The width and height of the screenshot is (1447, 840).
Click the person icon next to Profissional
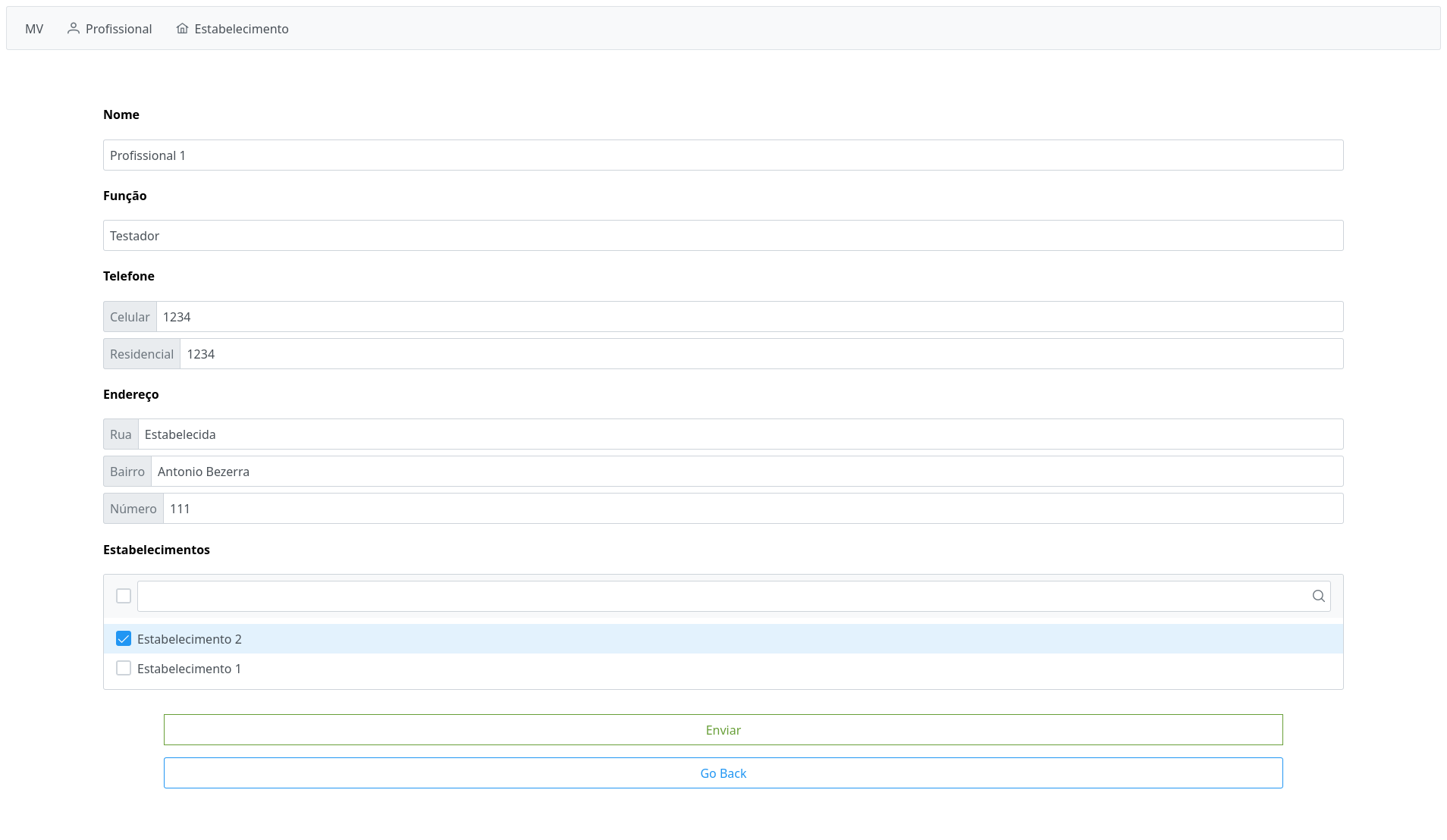coord(74,28)
